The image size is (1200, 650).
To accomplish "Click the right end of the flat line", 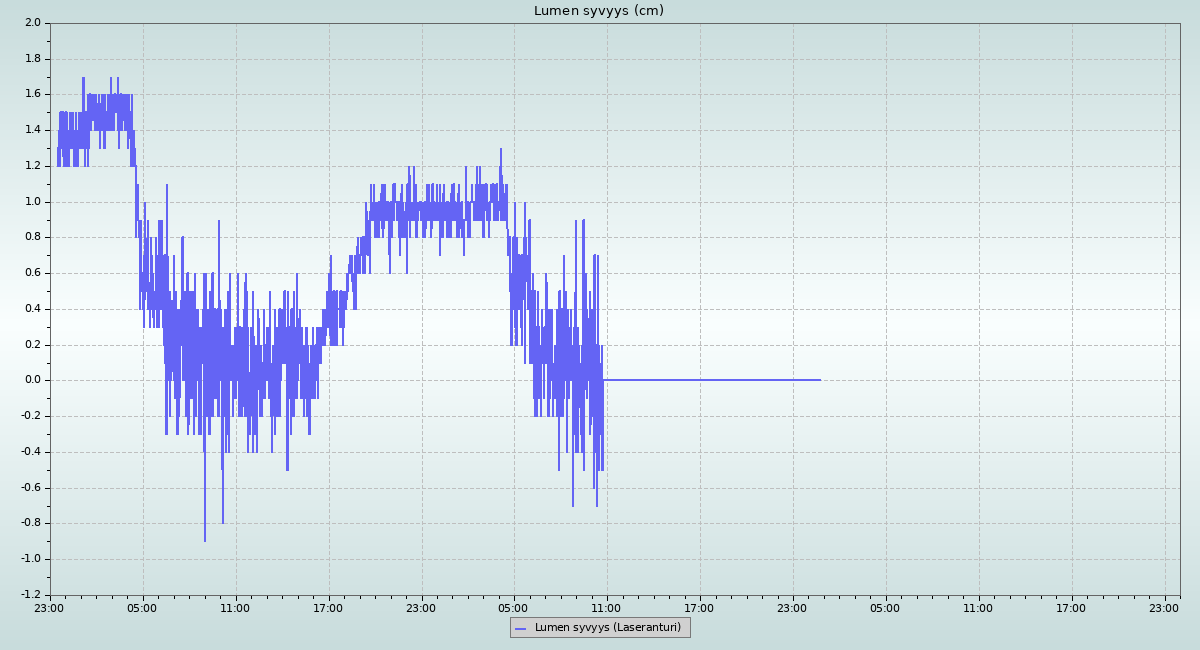I will pos(820,380).
